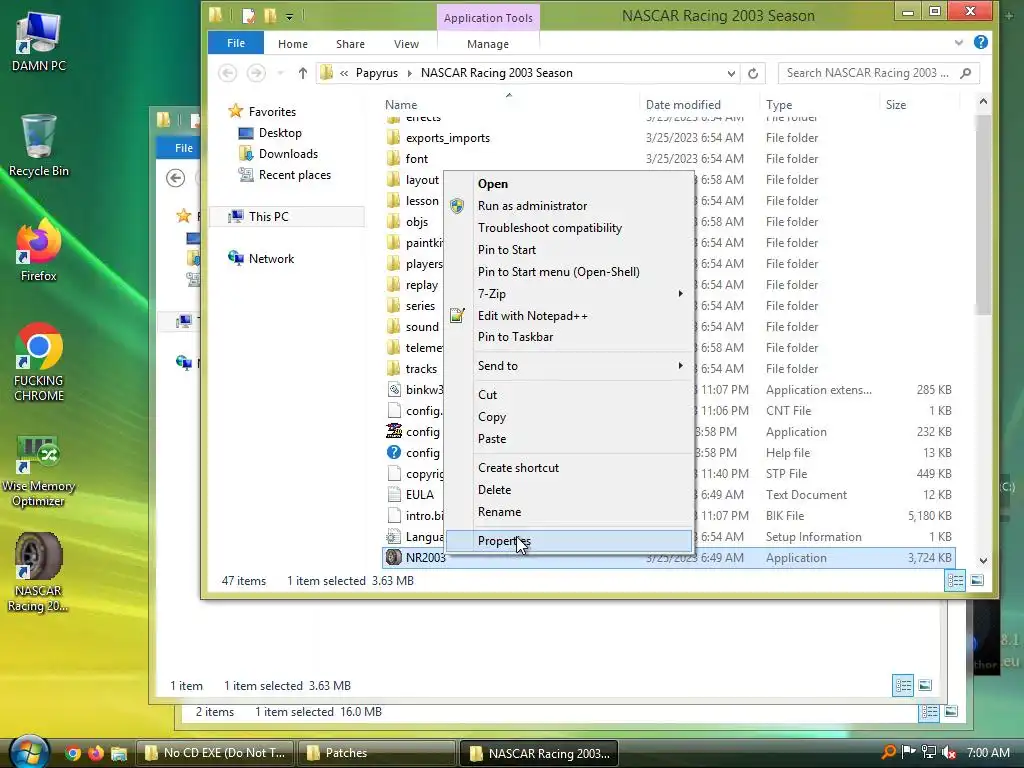1024x768 pixels.
Task: Switch to the Patches taskbar window
Action: point(376,753)
